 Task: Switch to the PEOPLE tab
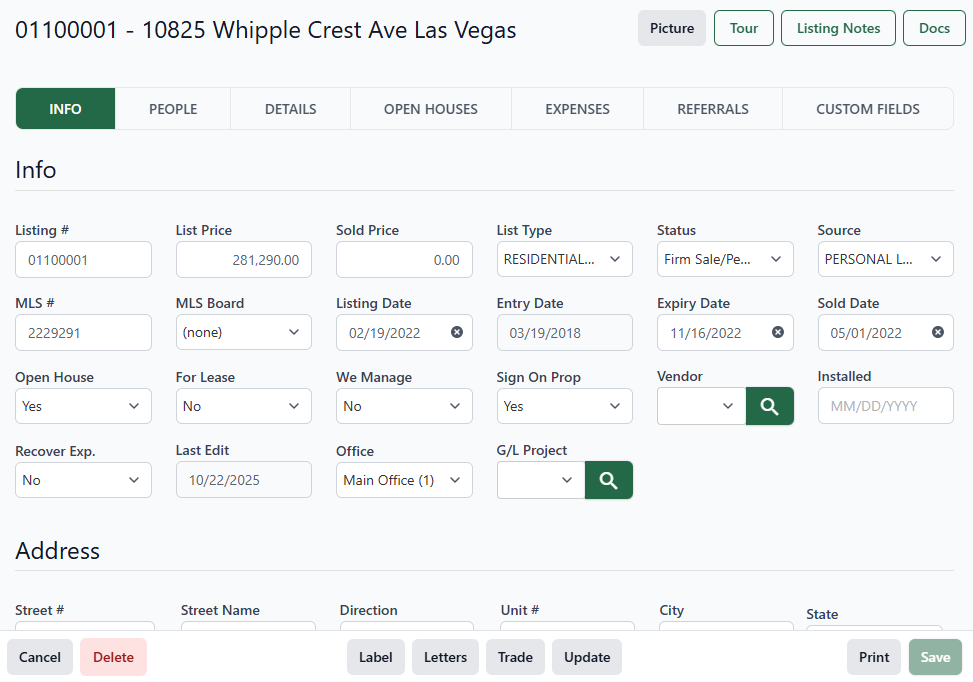pos(173,109)
